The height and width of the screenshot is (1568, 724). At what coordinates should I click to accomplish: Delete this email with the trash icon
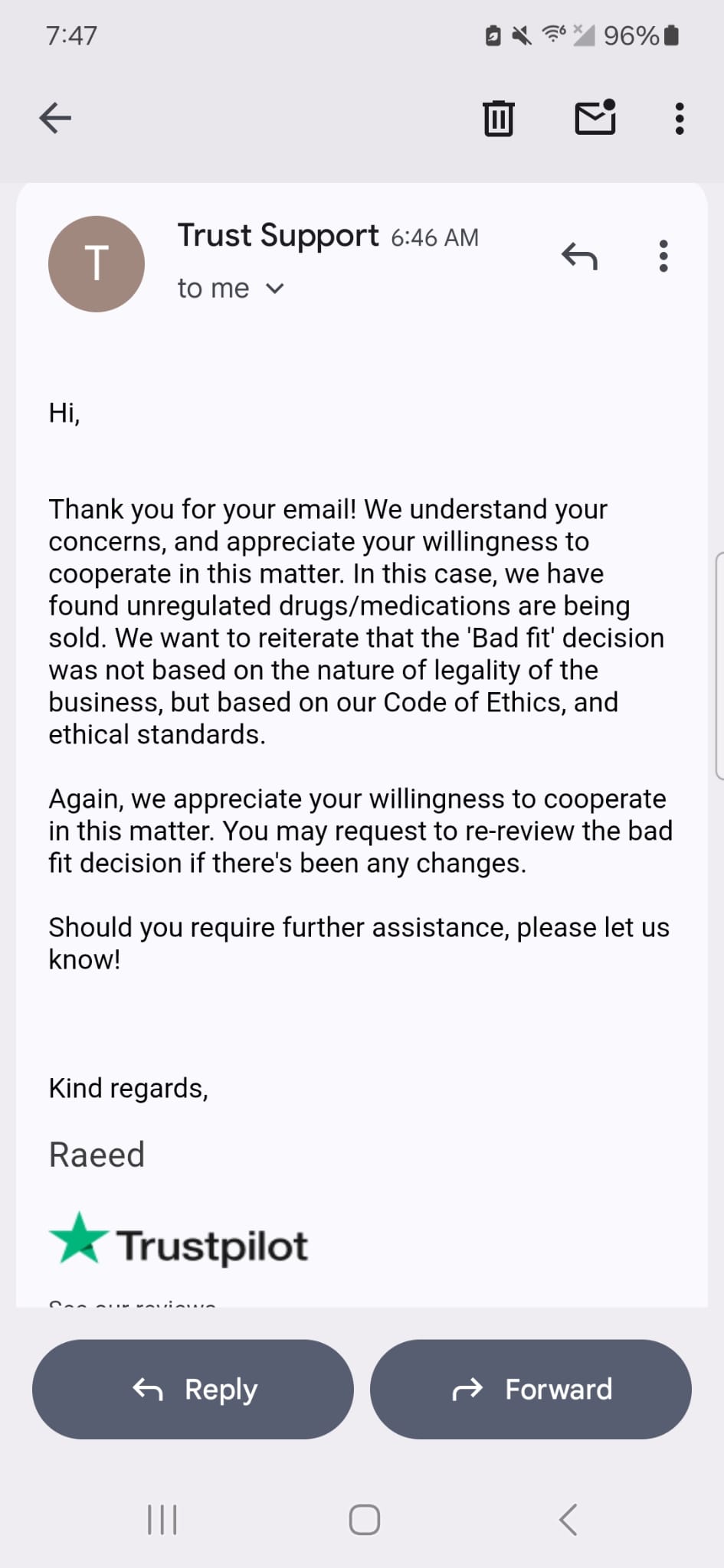tap(498, 117)
